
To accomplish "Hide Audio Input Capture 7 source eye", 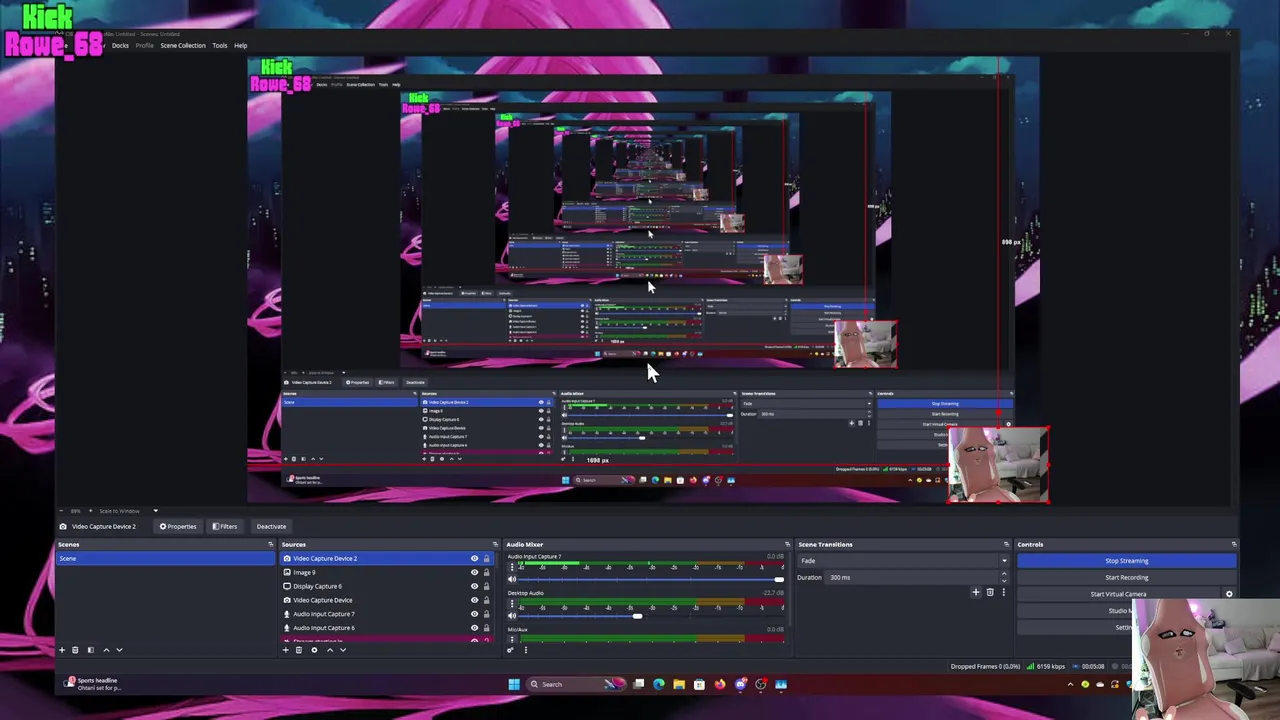I will [x=474, y=614].
